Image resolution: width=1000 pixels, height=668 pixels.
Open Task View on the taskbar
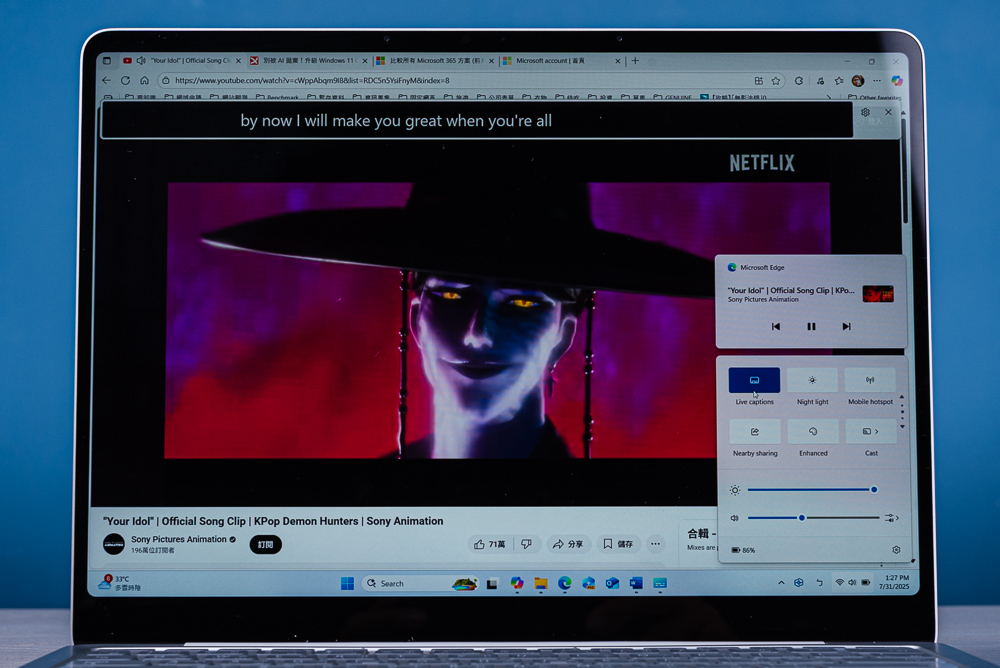click(492, 584)
